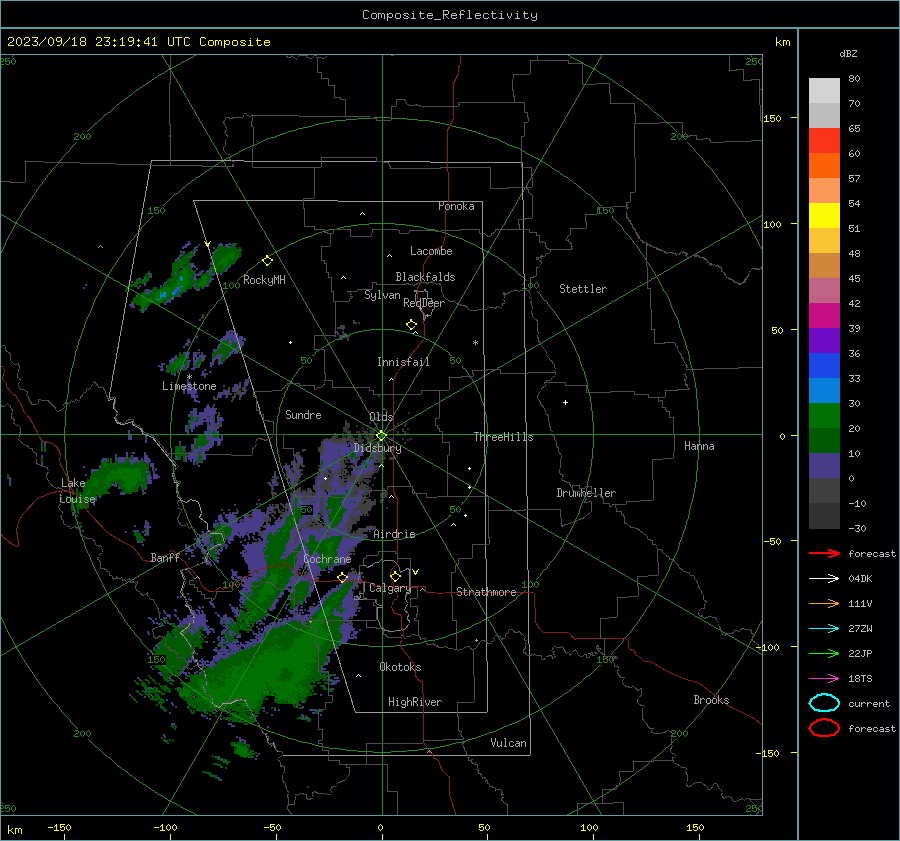Click the Banff city label
Screen dimensions: 900x841
coord(165,557)
